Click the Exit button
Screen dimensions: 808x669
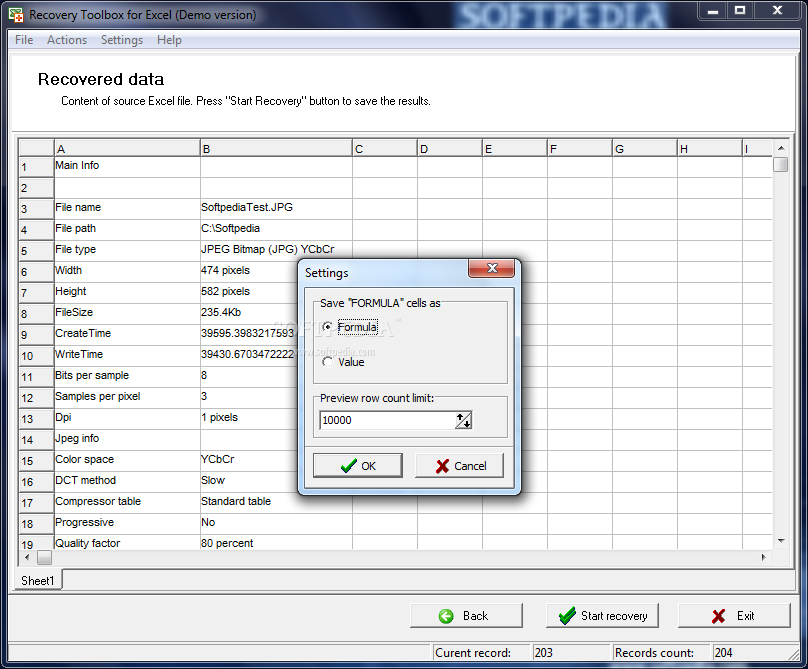click(734, 616)
